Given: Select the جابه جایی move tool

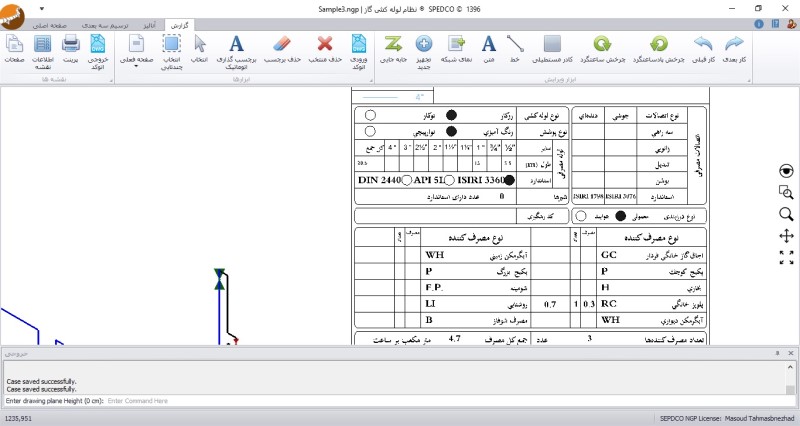Looking at the screenshot, I should (x=393, y=49).
